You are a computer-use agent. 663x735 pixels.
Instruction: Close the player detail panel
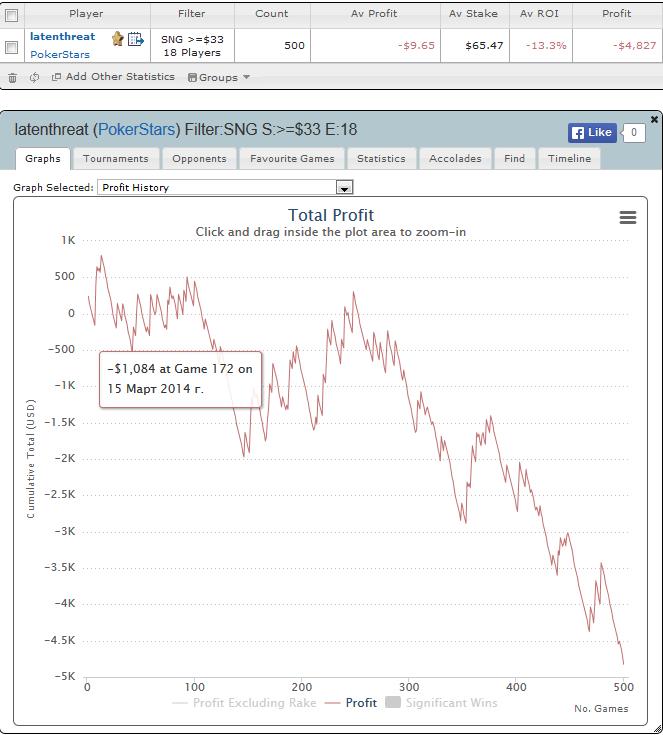(654, 120)
